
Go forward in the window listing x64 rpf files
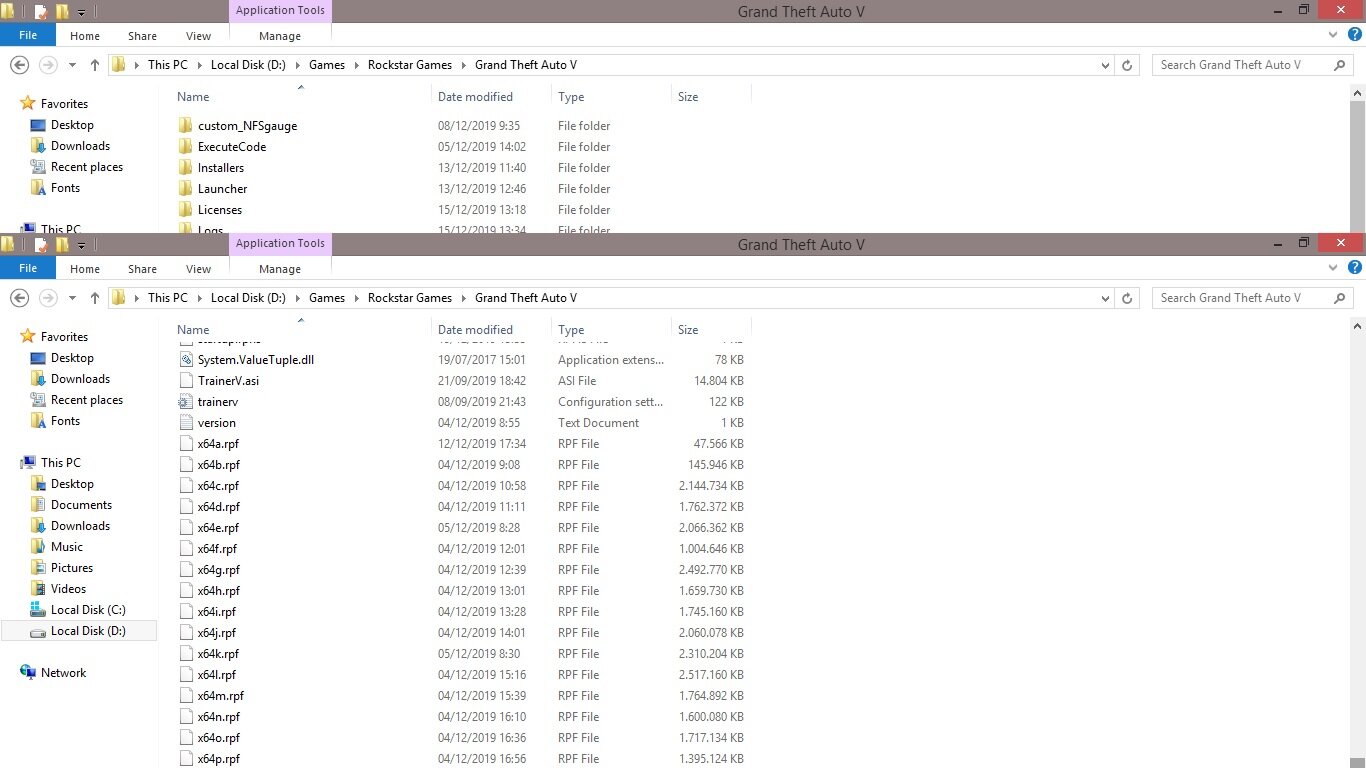47,298
